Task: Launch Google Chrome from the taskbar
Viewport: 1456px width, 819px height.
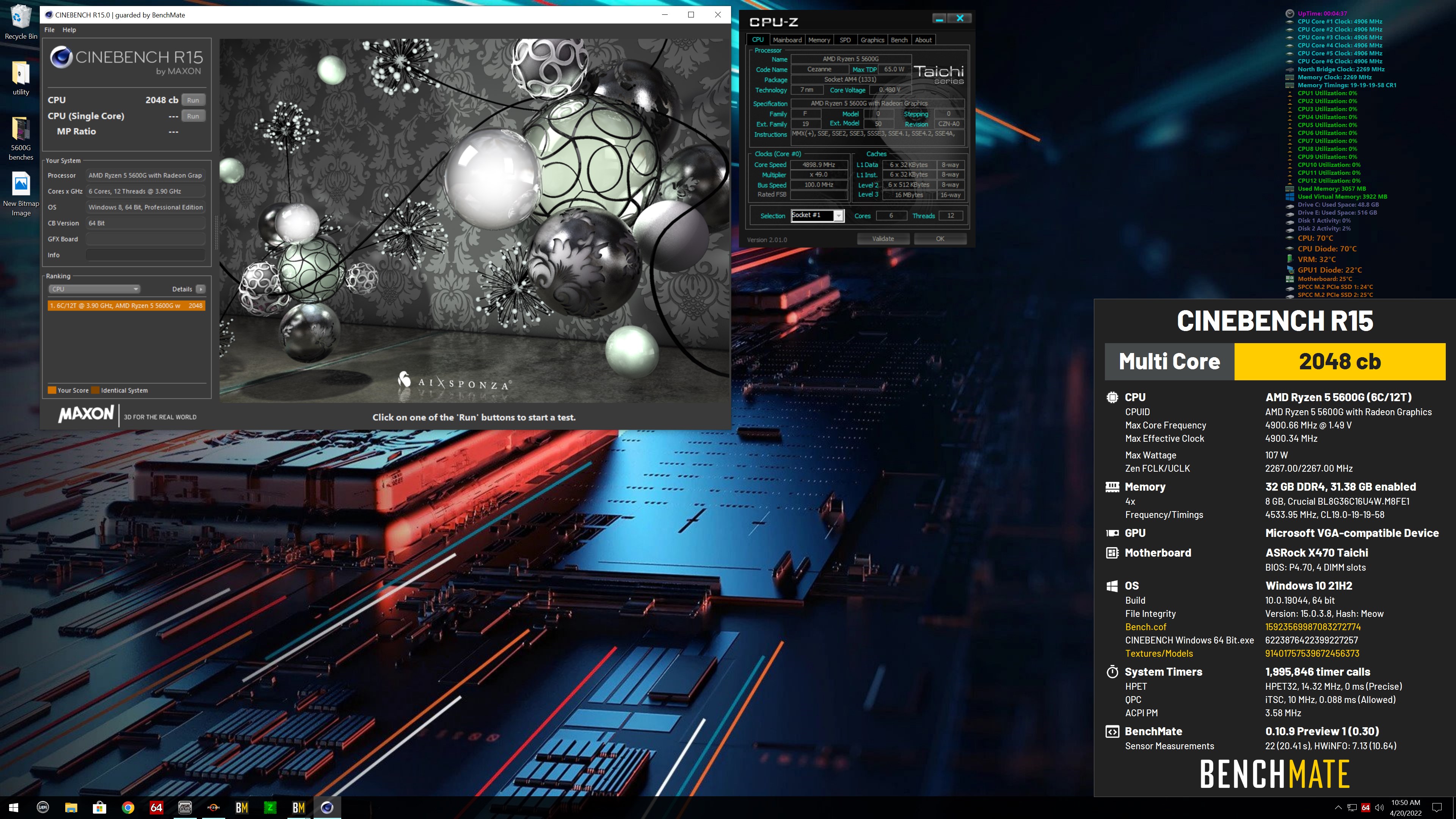Action: tap(128, 807)
